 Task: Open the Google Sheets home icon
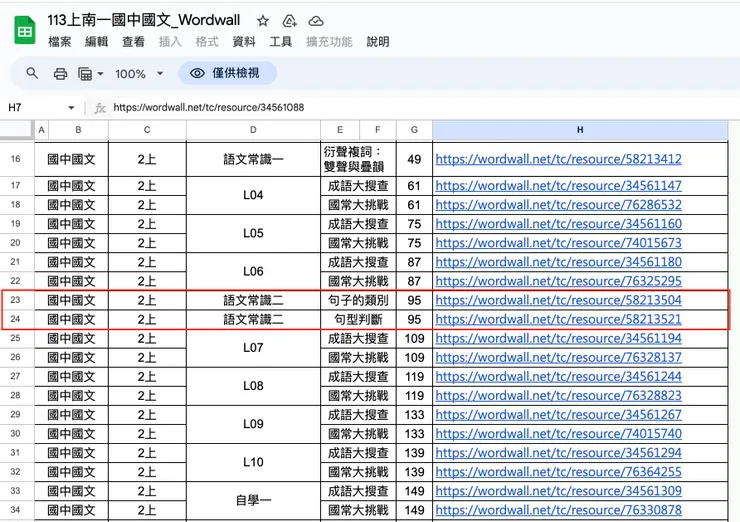tap(25, 30)
